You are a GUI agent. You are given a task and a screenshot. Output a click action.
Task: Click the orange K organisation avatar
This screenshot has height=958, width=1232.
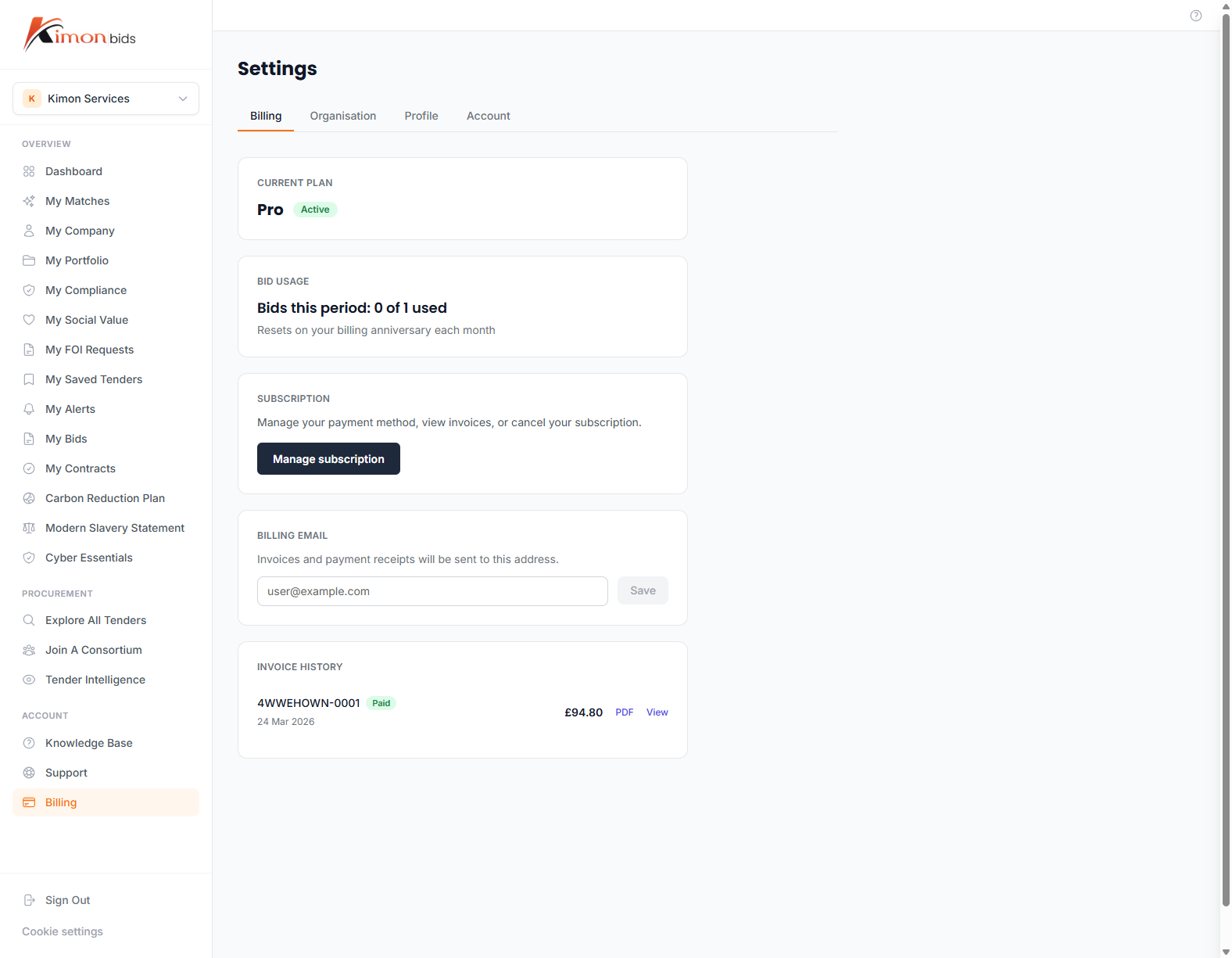[x=32, y=99]
